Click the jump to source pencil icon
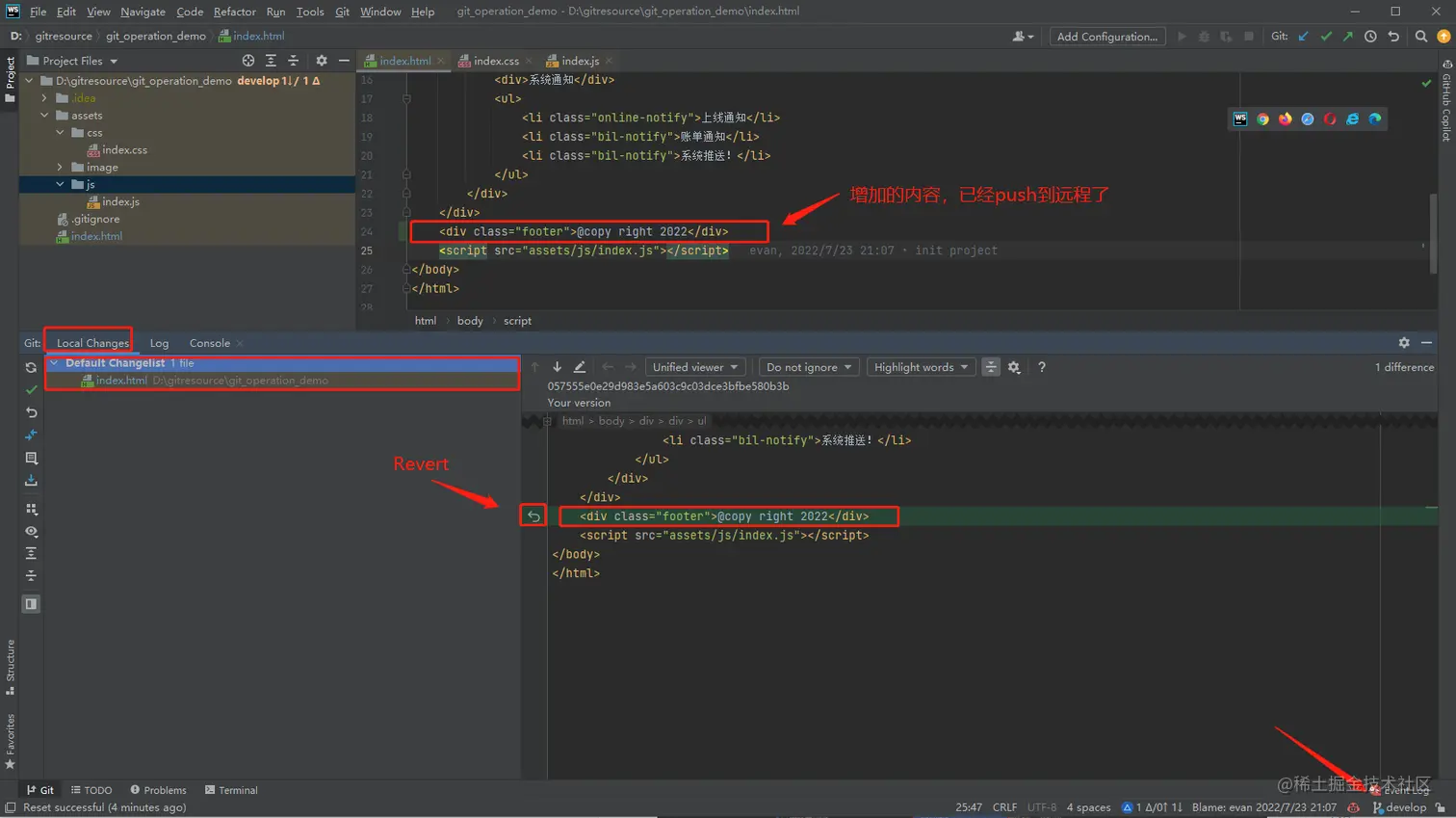1456x818 pixels. (x=580, y=367)
